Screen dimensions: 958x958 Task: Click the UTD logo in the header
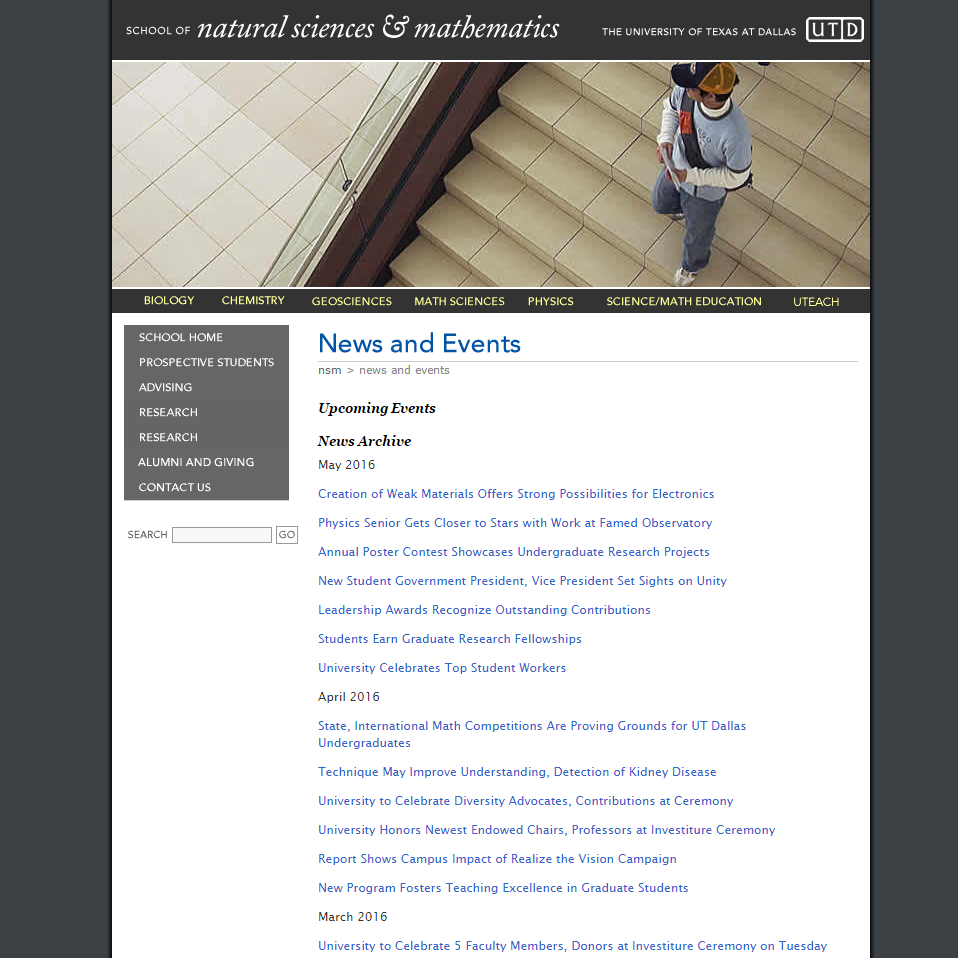tap(834, 30)
